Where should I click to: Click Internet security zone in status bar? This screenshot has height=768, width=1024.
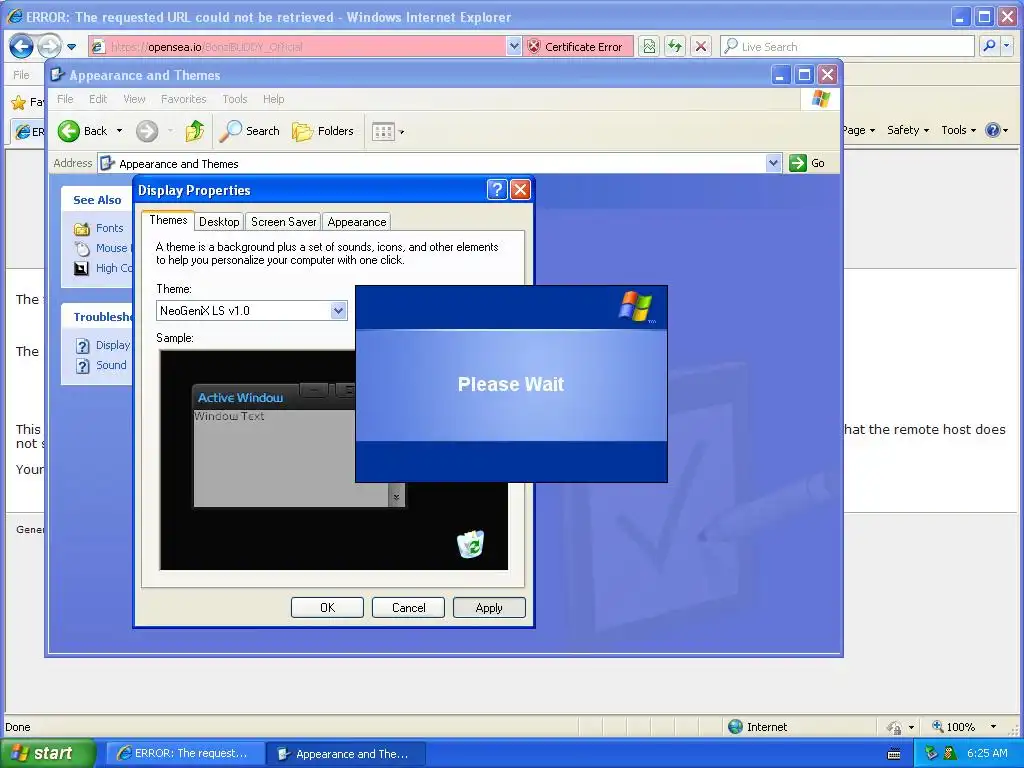click(x=758, y=727)
